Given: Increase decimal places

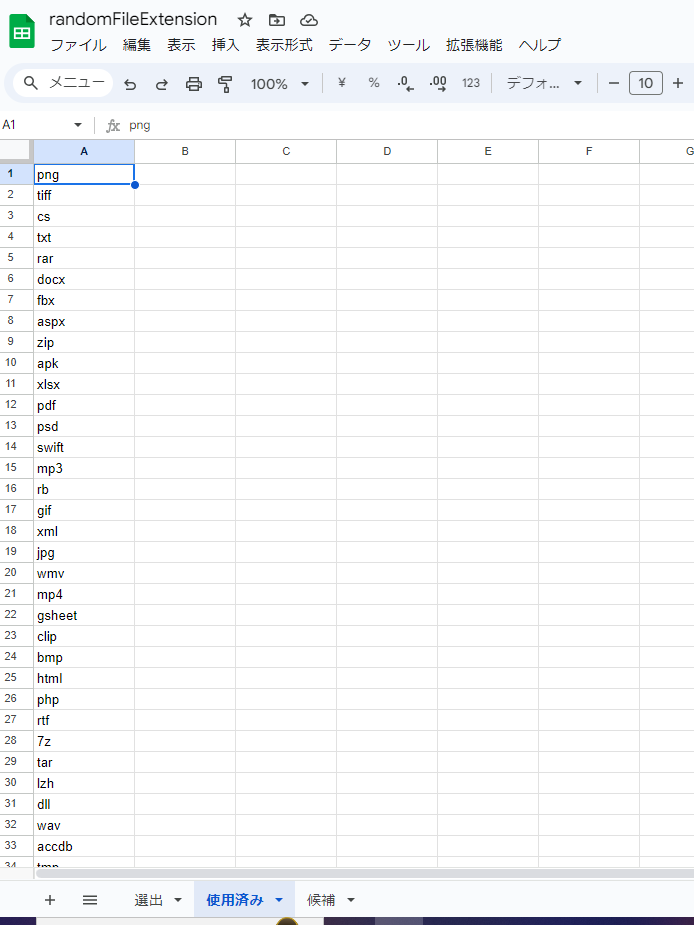Looking at the screenshot, I should click(438, 83).
